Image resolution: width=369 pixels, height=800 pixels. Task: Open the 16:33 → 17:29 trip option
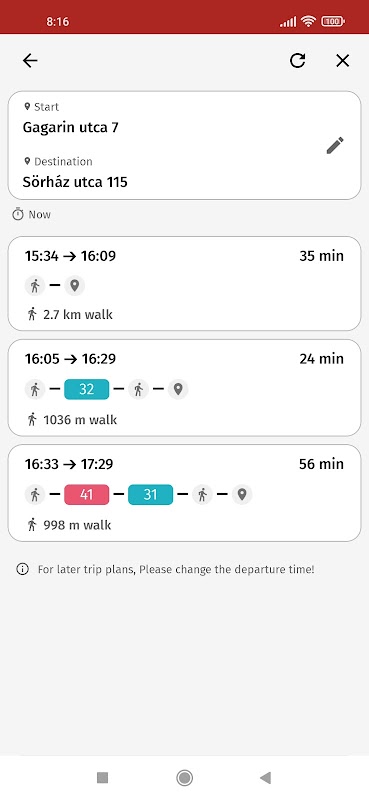(x=184, y=493)
